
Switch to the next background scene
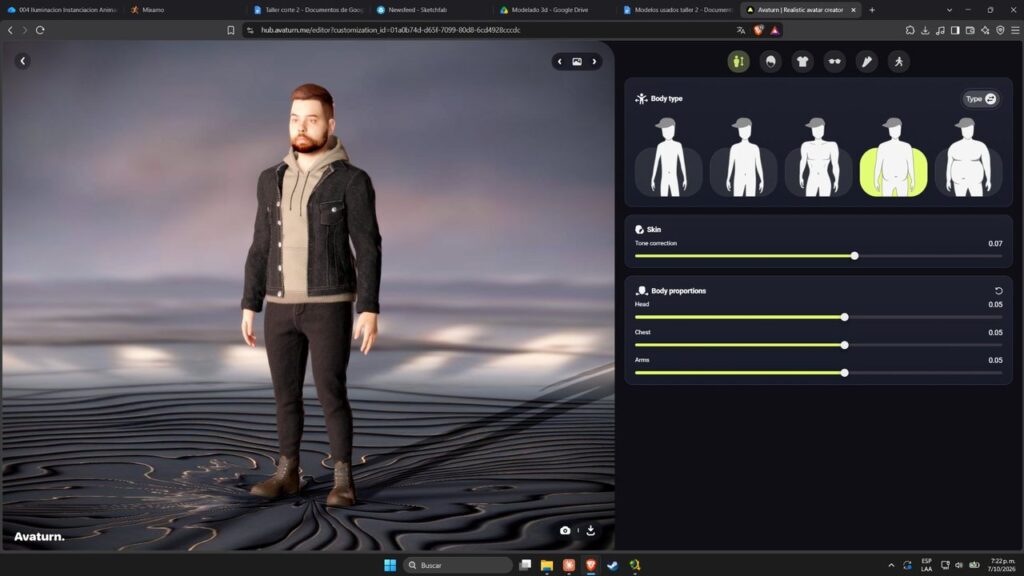pyautogui.click(x=594, y=61)
